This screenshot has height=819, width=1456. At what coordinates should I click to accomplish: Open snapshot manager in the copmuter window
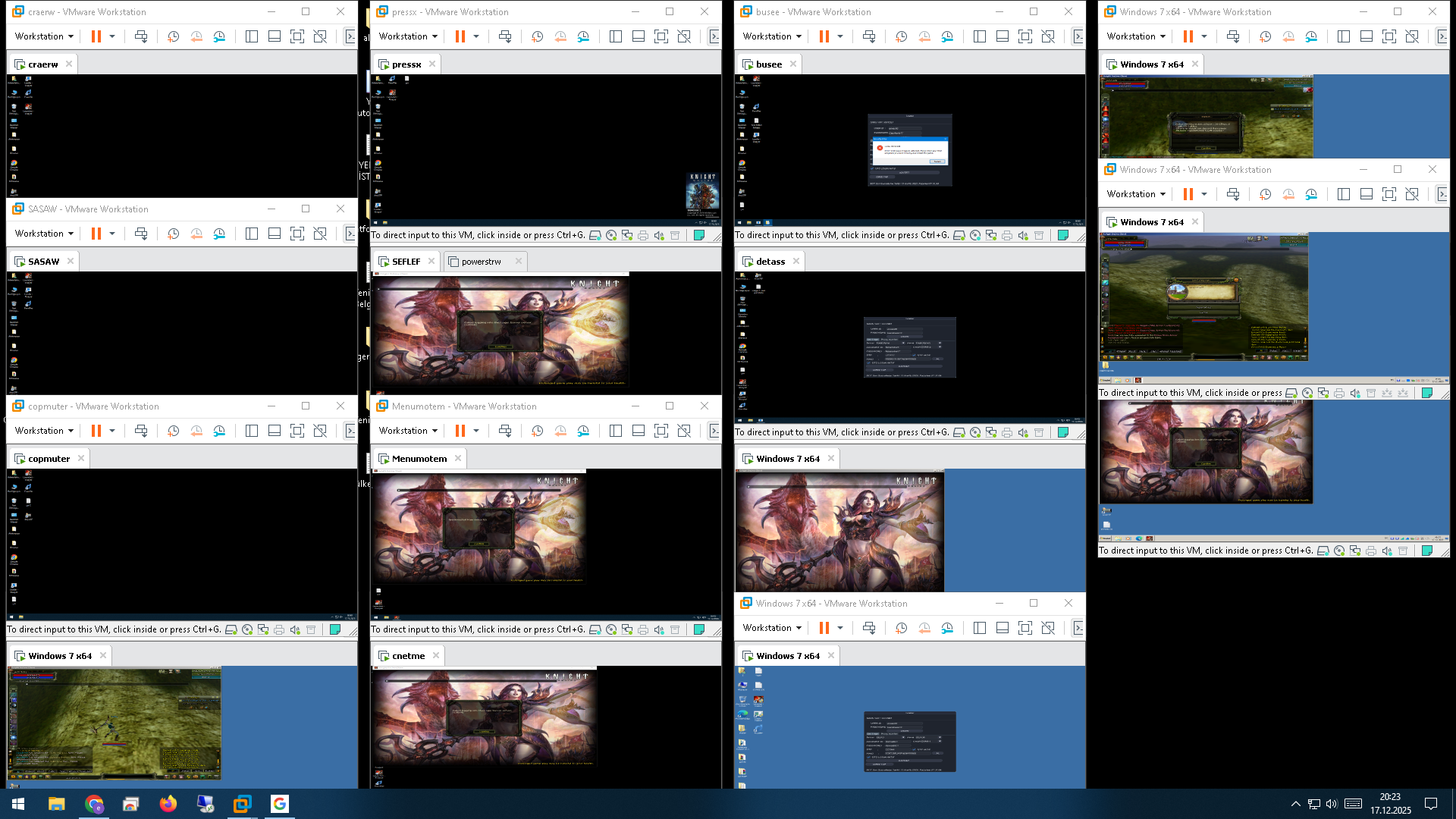pos(219,431)
